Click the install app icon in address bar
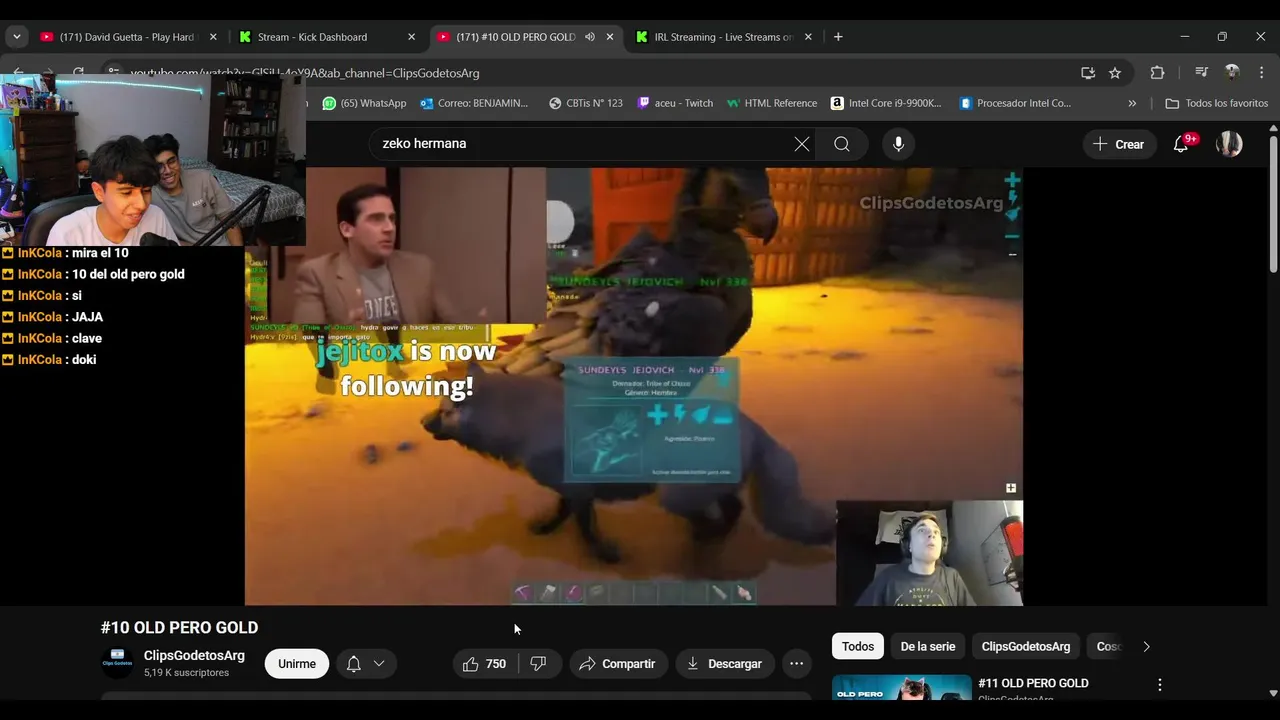The width and height of the screenshot is (1280, 720). pos(1088,73)
